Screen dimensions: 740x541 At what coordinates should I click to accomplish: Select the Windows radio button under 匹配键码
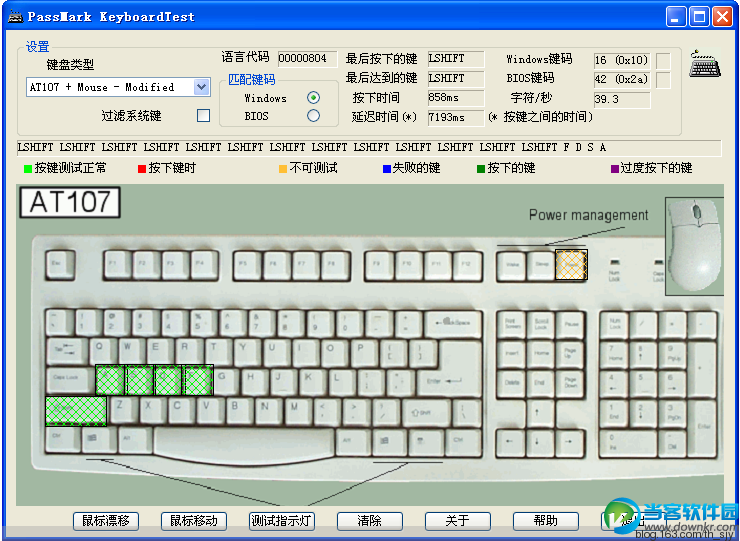tap(313, 98)
